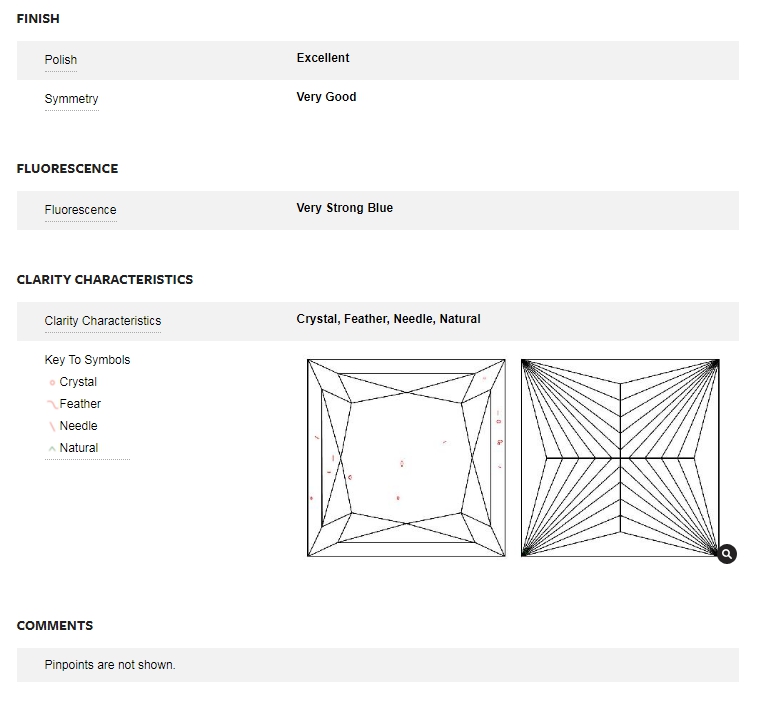Click the Natural symbol icon in key
Screen dimensions: 758x708
(52, 449)
